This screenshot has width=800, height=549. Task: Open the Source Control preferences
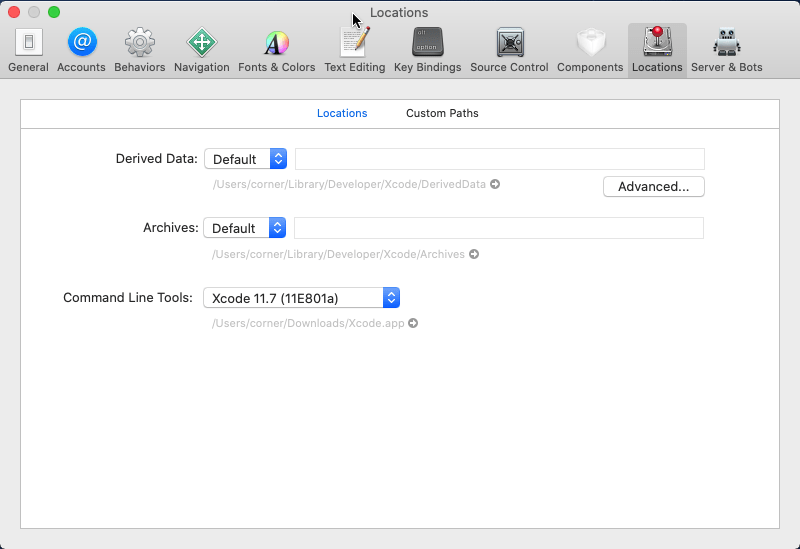509,51
